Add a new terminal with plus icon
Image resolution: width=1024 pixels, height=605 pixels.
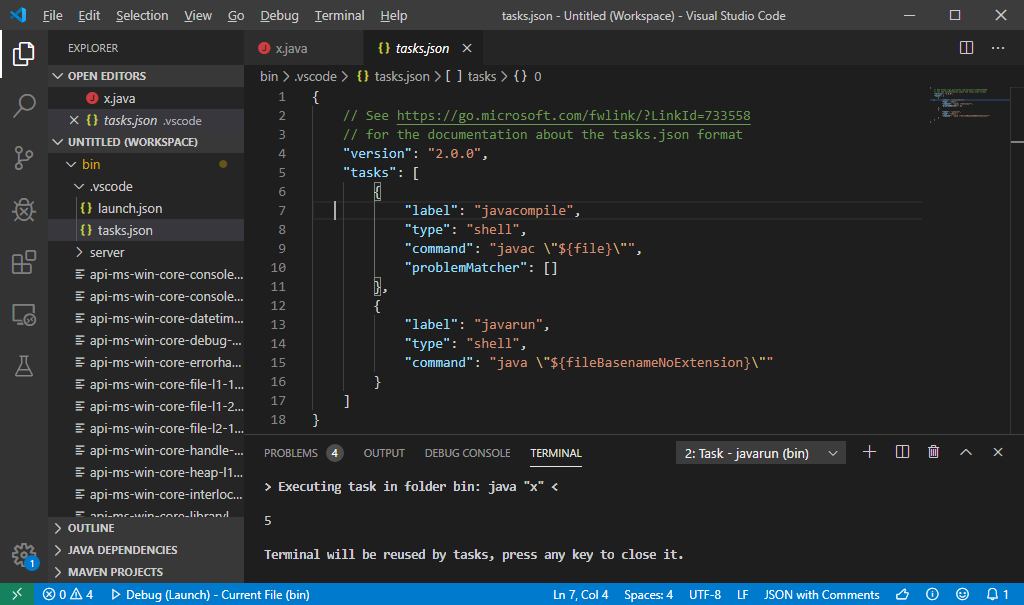click(869, 452)
